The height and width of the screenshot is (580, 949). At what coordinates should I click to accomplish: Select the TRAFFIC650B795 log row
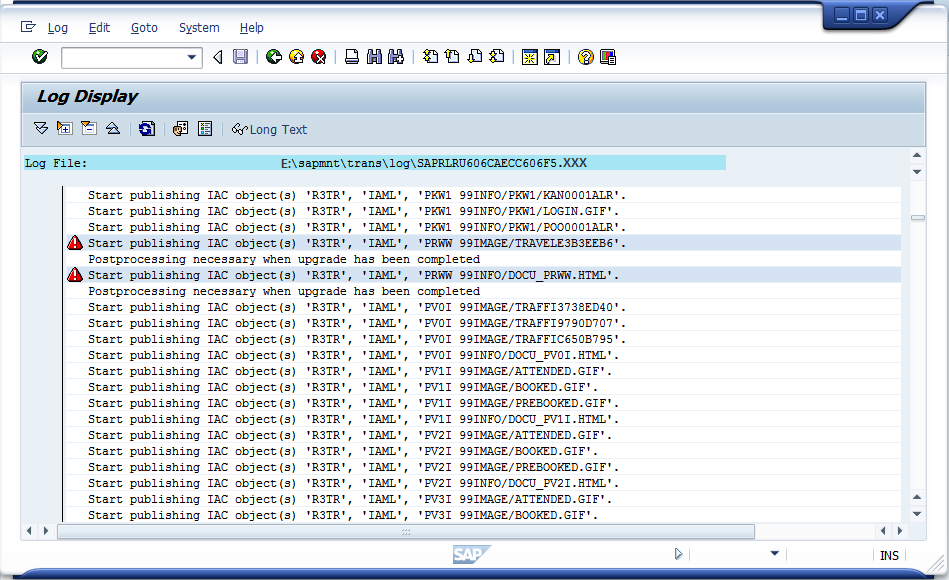[482, 339]
